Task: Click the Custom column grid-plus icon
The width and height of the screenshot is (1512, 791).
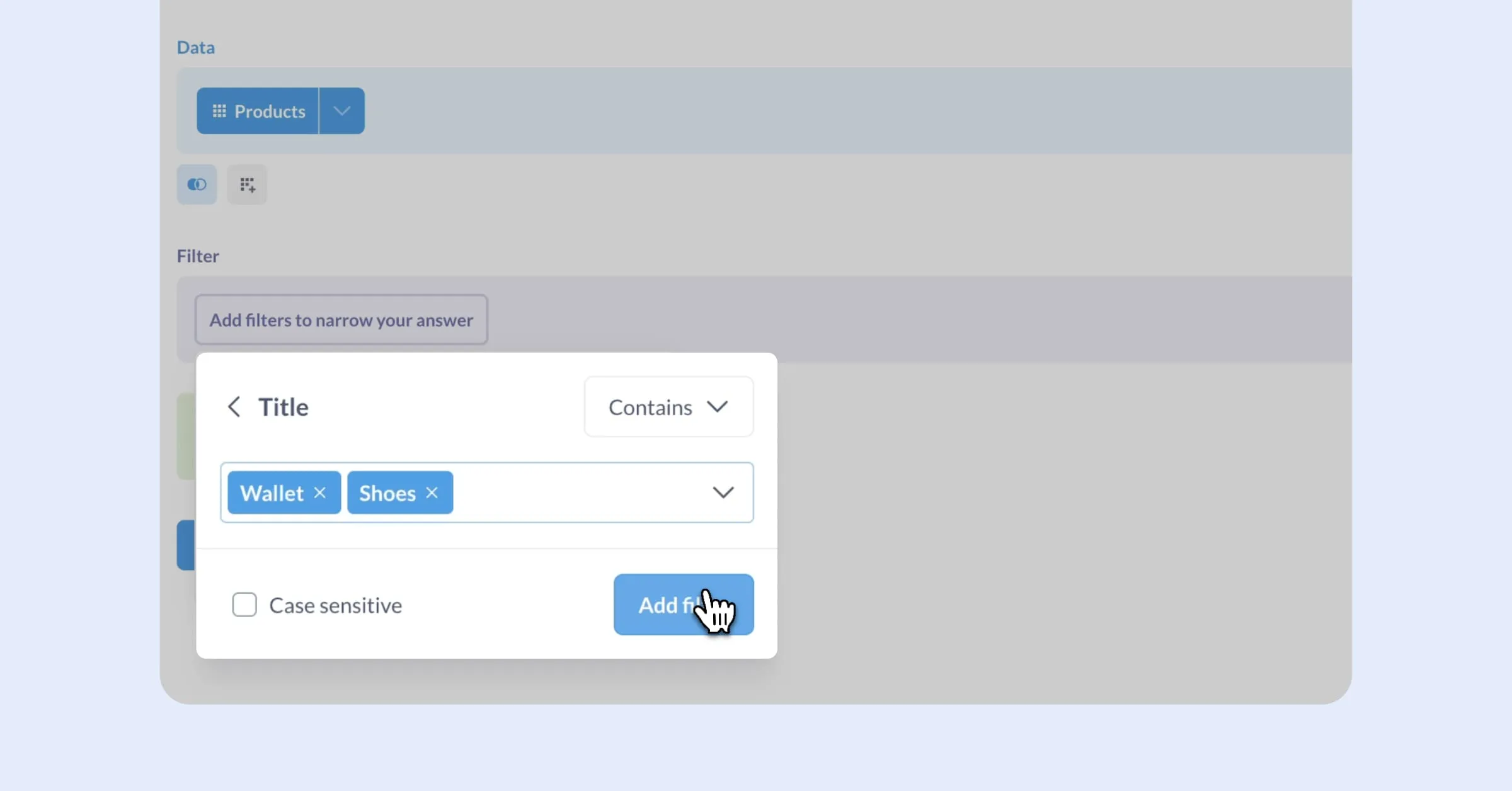Action: (x=247, y=185)
